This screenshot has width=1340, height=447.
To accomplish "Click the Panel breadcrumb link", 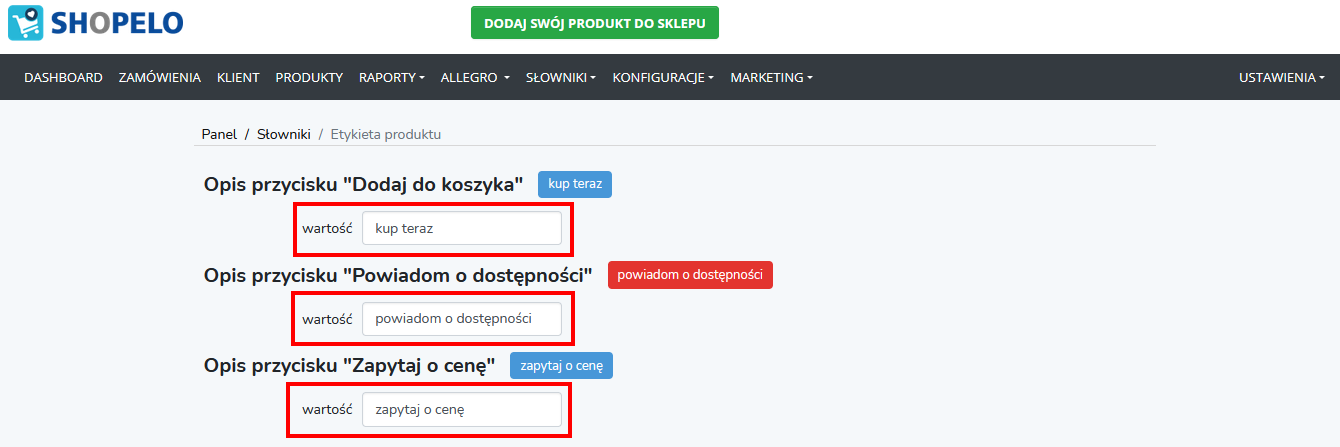I will (x=219, y=134).
